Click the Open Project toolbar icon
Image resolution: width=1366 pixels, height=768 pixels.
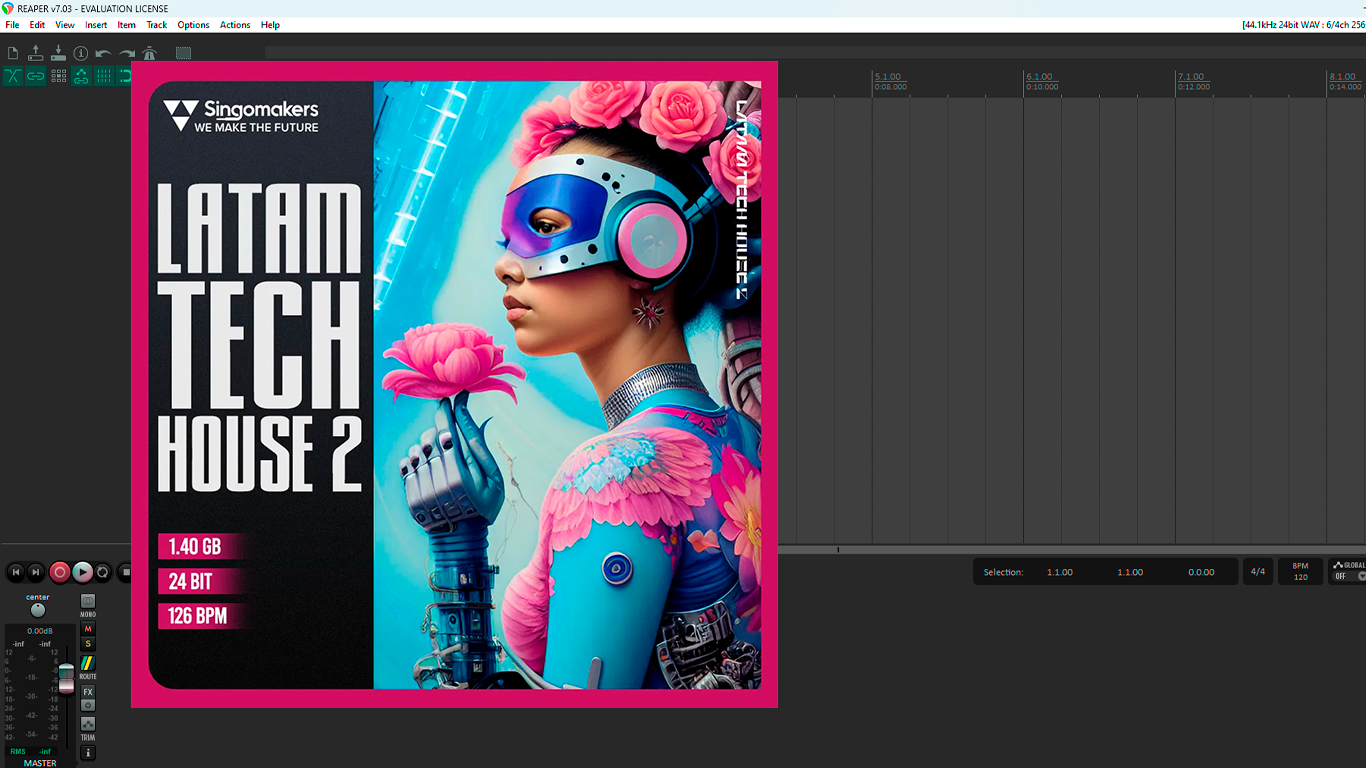click(x=36, y=53)
